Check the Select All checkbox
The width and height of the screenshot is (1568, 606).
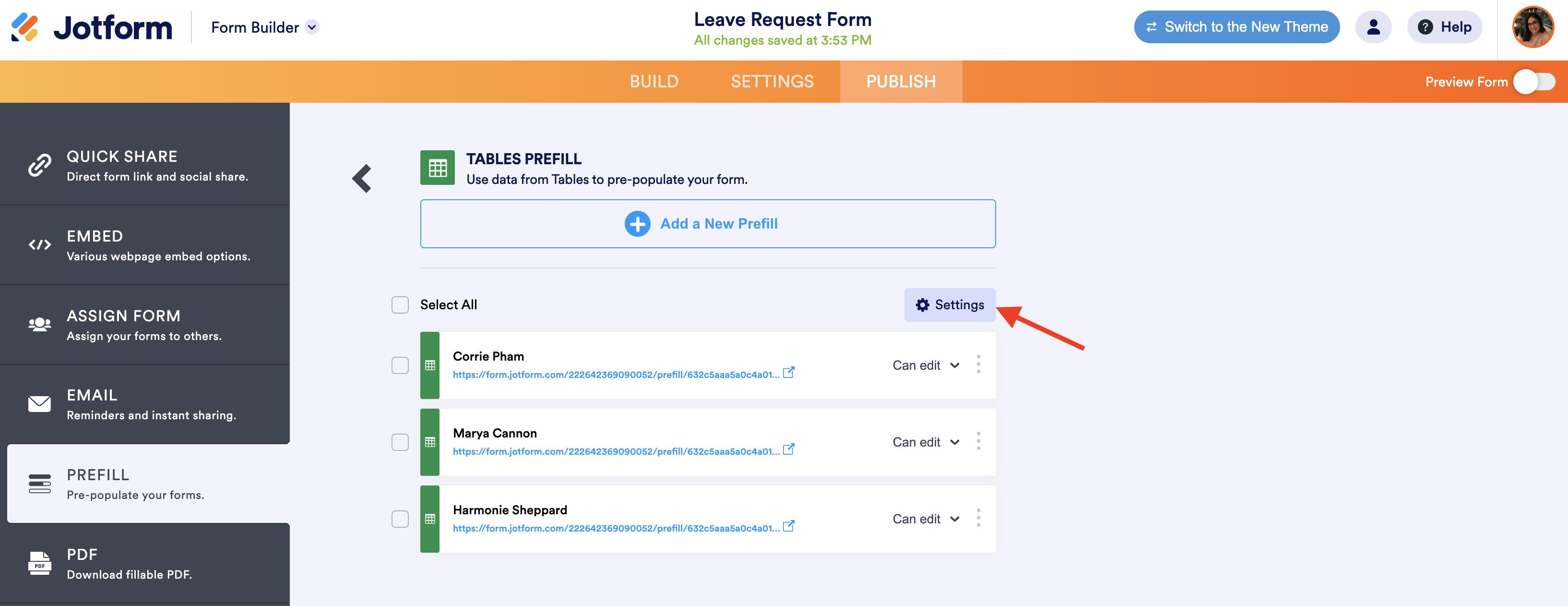(x=400, y=304)
